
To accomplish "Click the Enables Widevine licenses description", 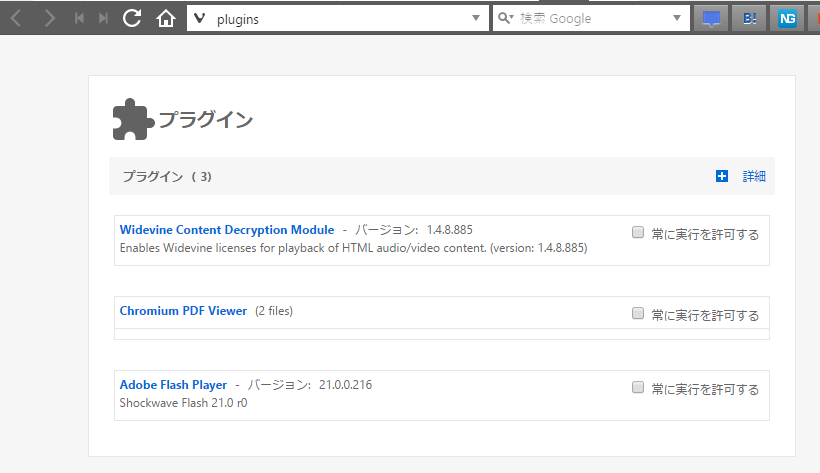I will coord(354,247).
